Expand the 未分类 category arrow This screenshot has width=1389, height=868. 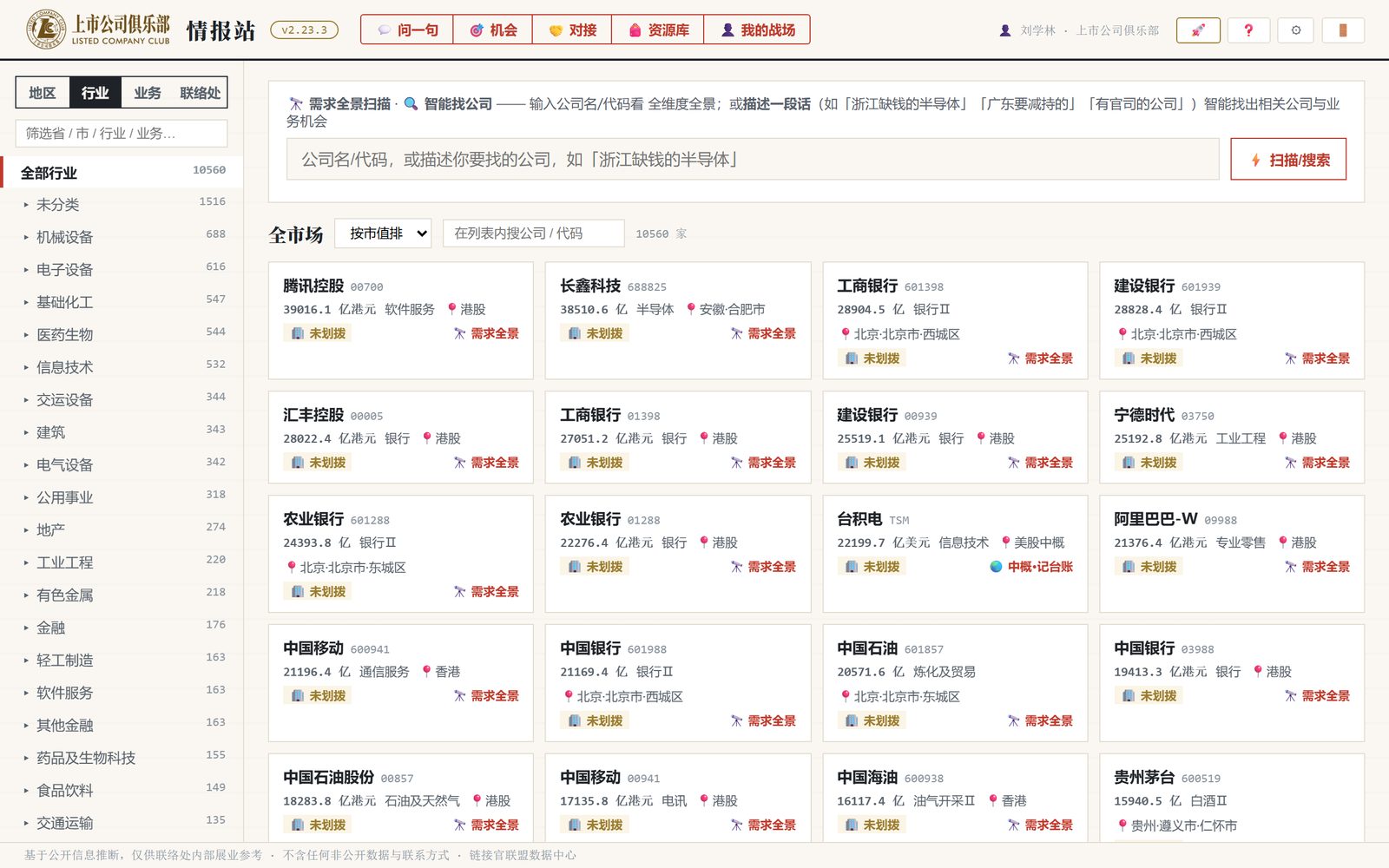point(26,205)
